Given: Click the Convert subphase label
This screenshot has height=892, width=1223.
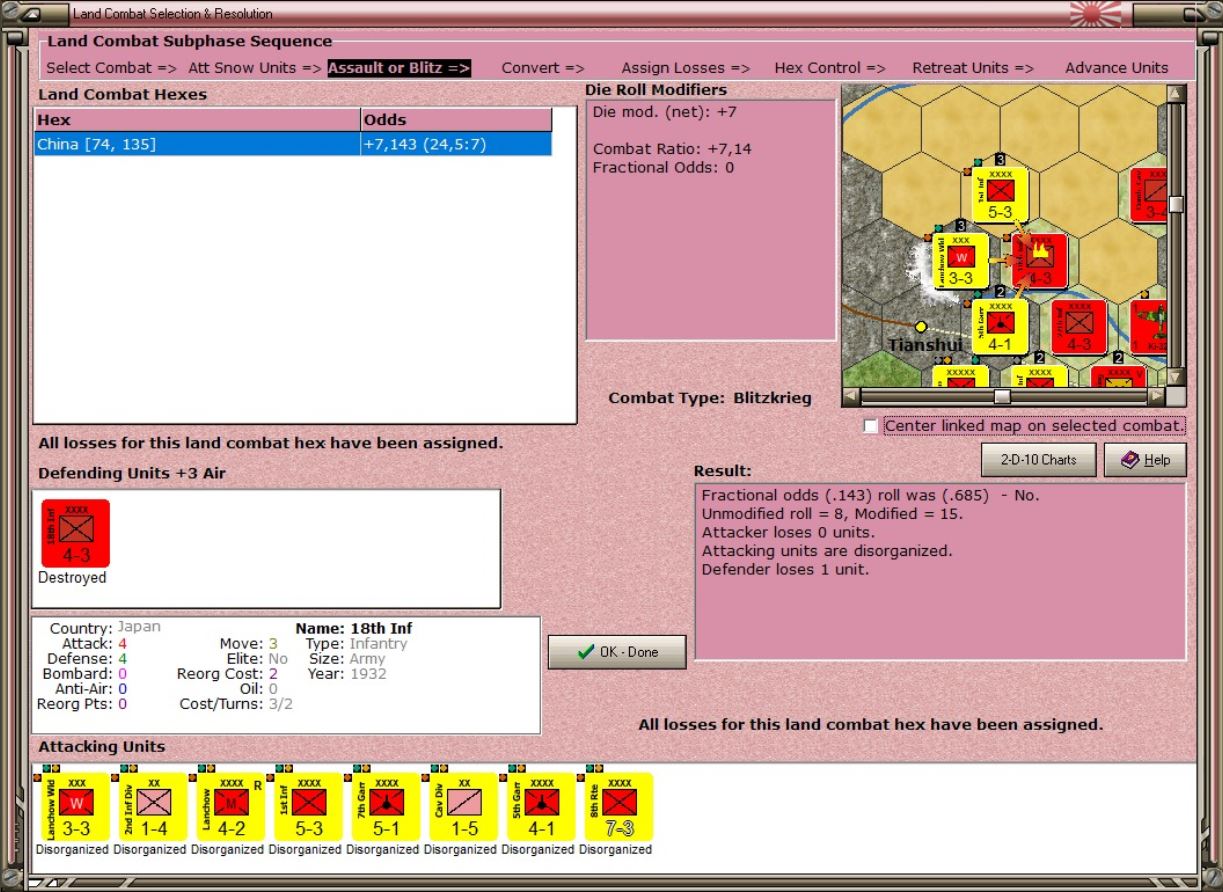Looking at the screenshot, I should coord(543,68).
